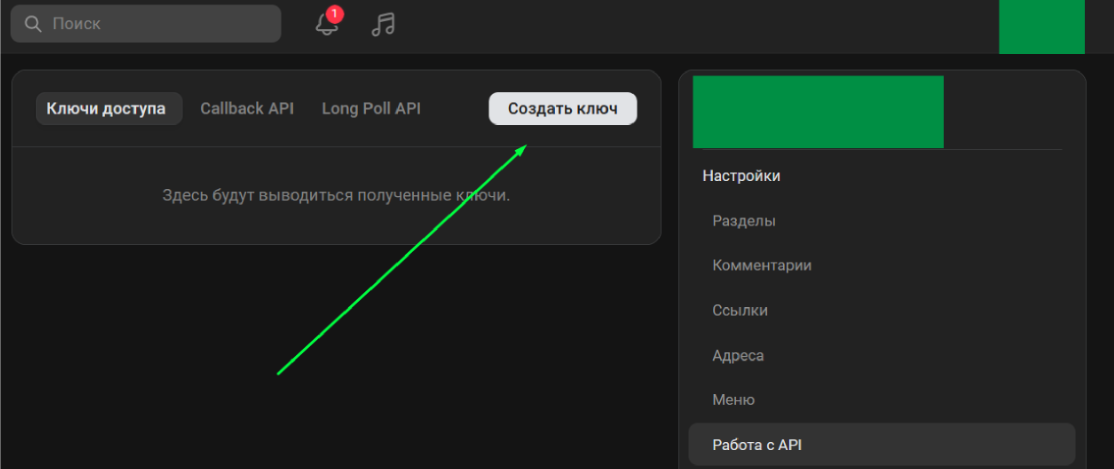Open Настройки in the sidebar

coord(741,176)
